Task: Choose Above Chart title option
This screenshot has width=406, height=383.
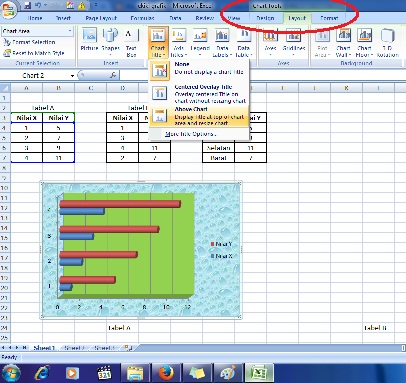Action: point(199,116)
